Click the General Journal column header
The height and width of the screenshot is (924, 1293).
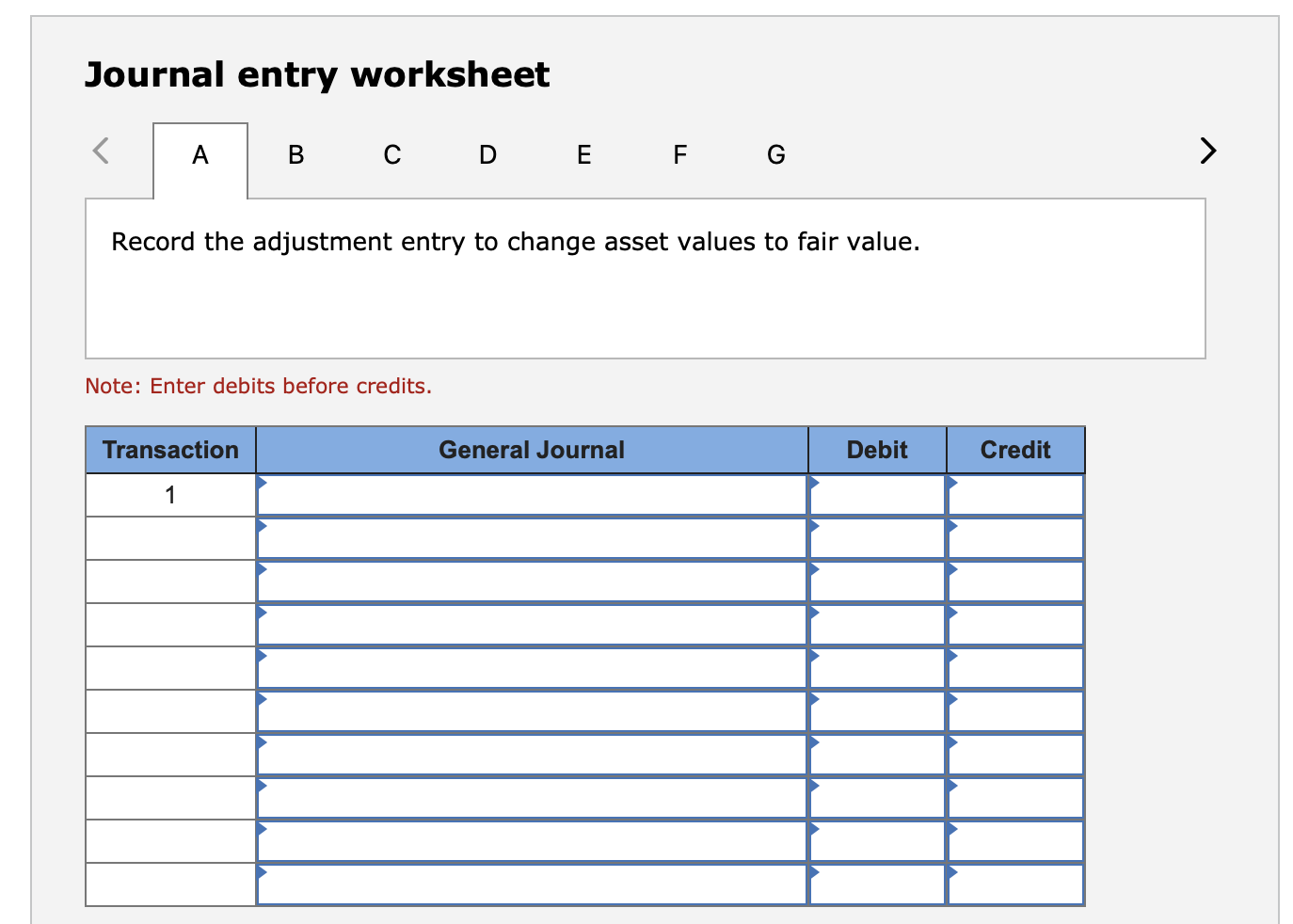532,450
